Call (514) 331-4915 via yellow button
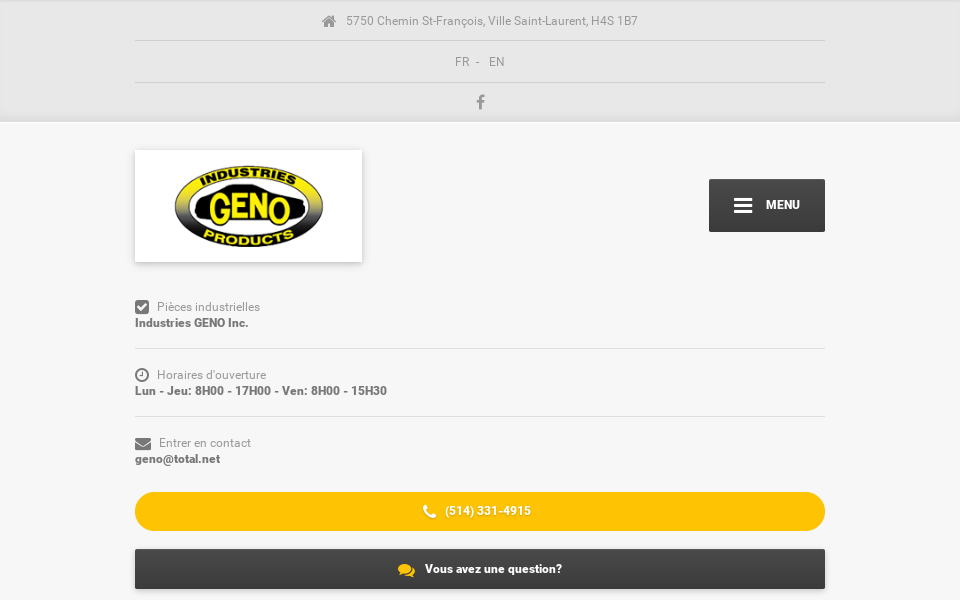960x600 pixels. click(x=479, y=510)
